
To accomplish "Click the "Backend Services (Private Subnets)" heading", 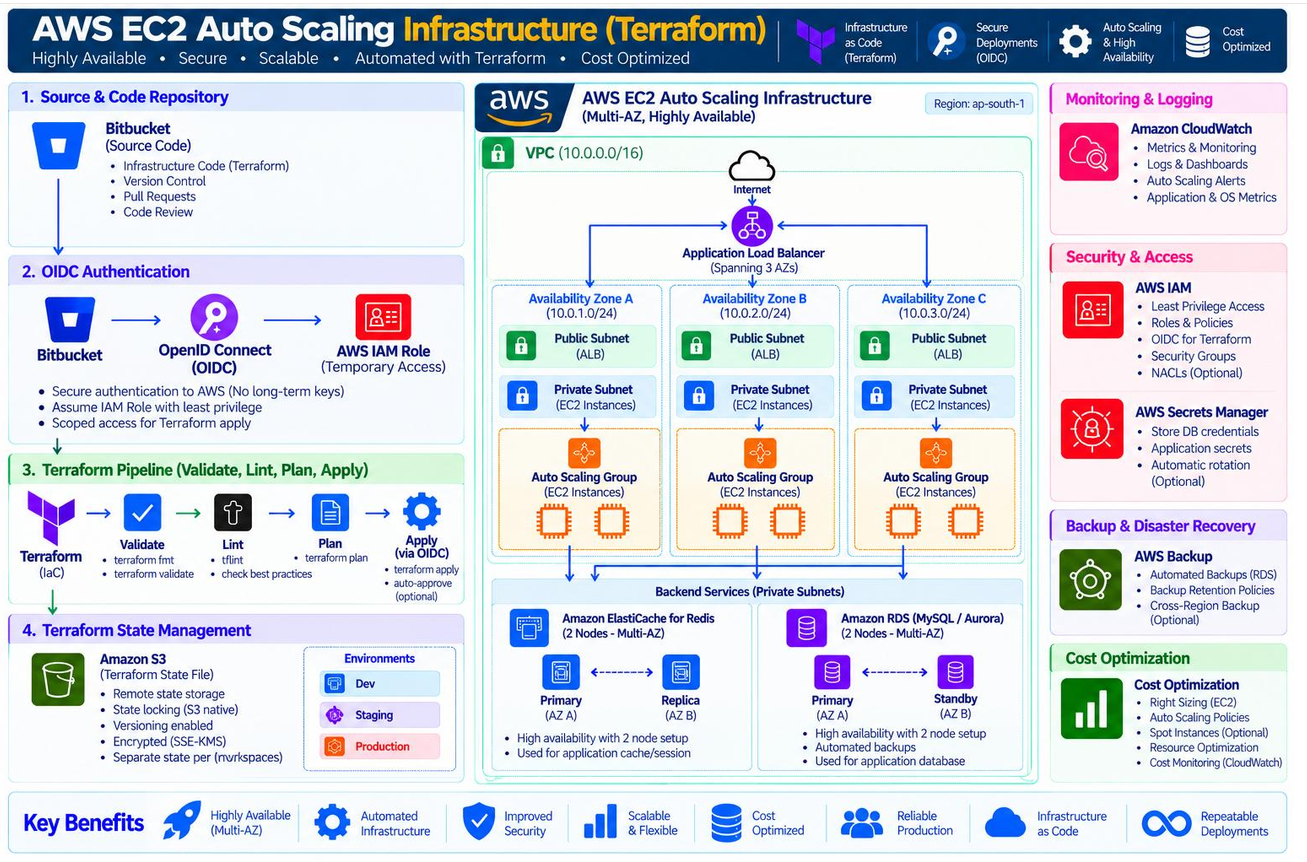I will point(750,592).
